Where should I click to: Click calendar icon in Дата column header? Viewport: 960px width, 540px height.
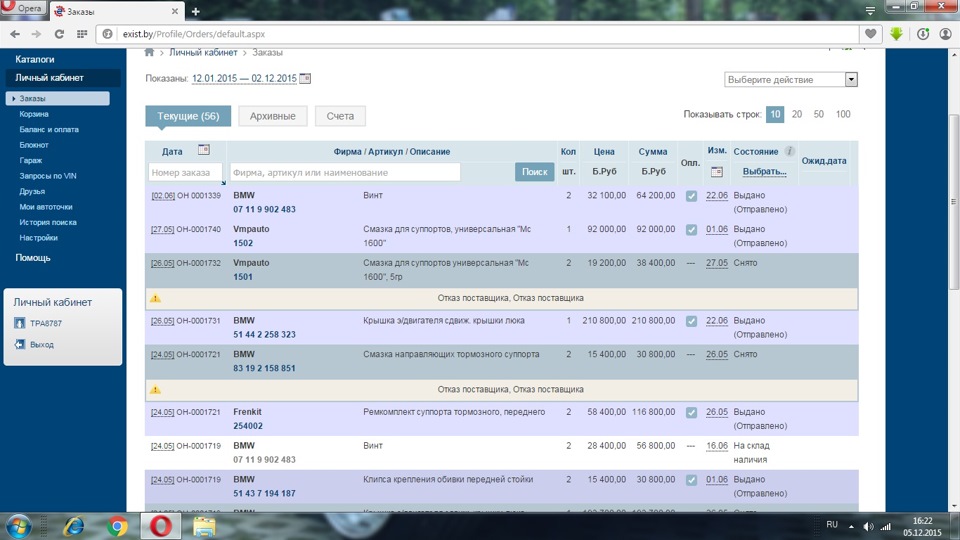(x=204, y=150)
